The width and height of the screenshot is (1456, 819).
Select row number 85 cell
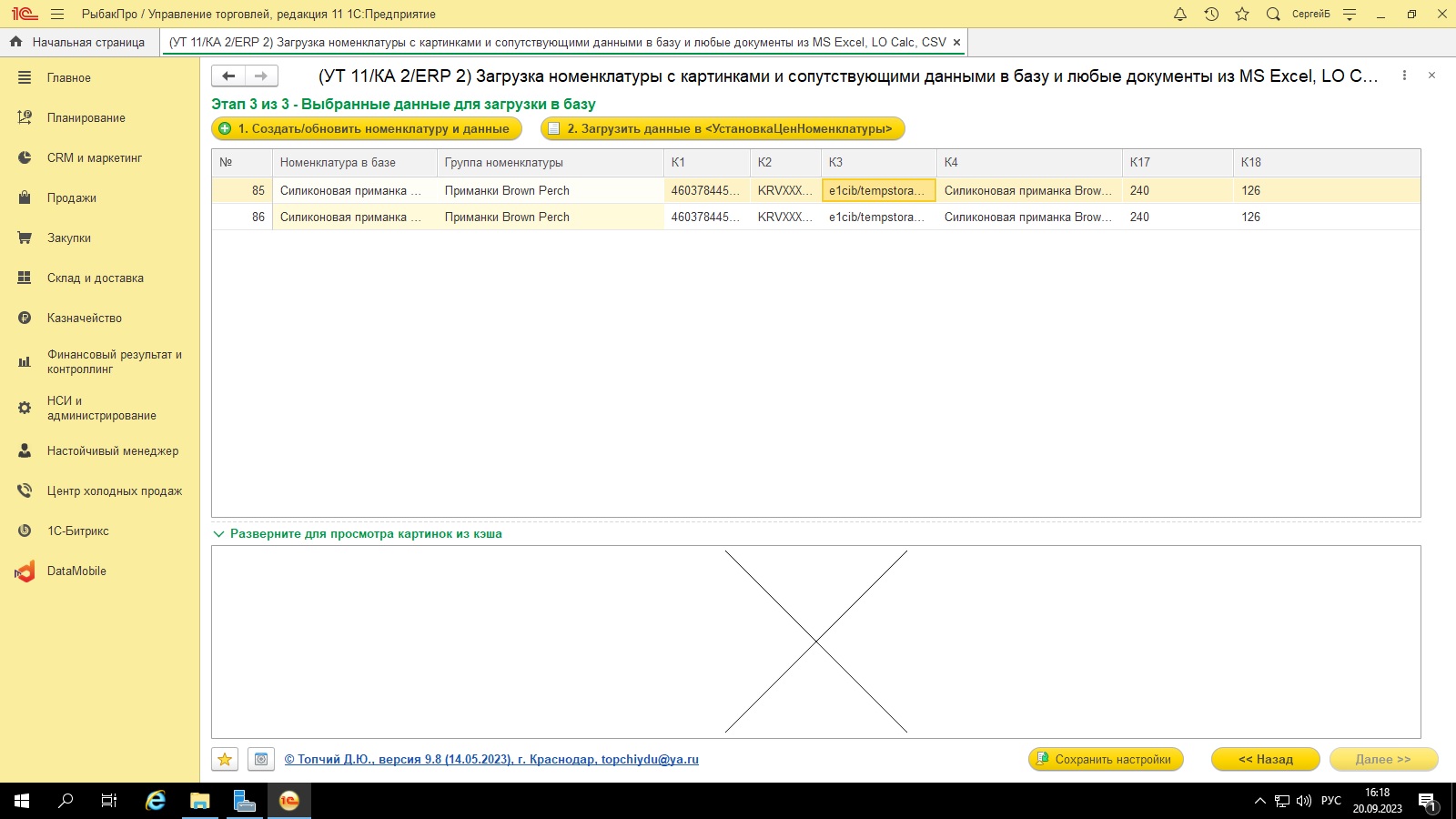click(x=242, y=190)
